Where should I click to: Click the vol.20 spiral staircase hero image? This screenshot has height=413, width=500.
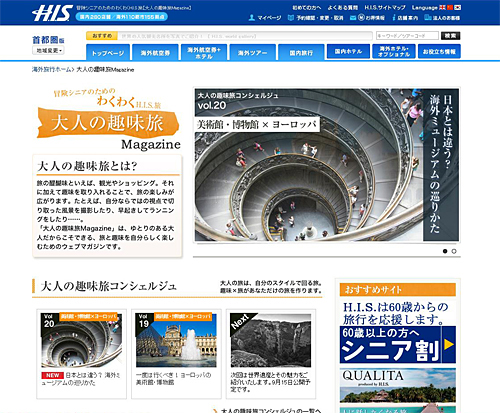(x=327, y=165)
